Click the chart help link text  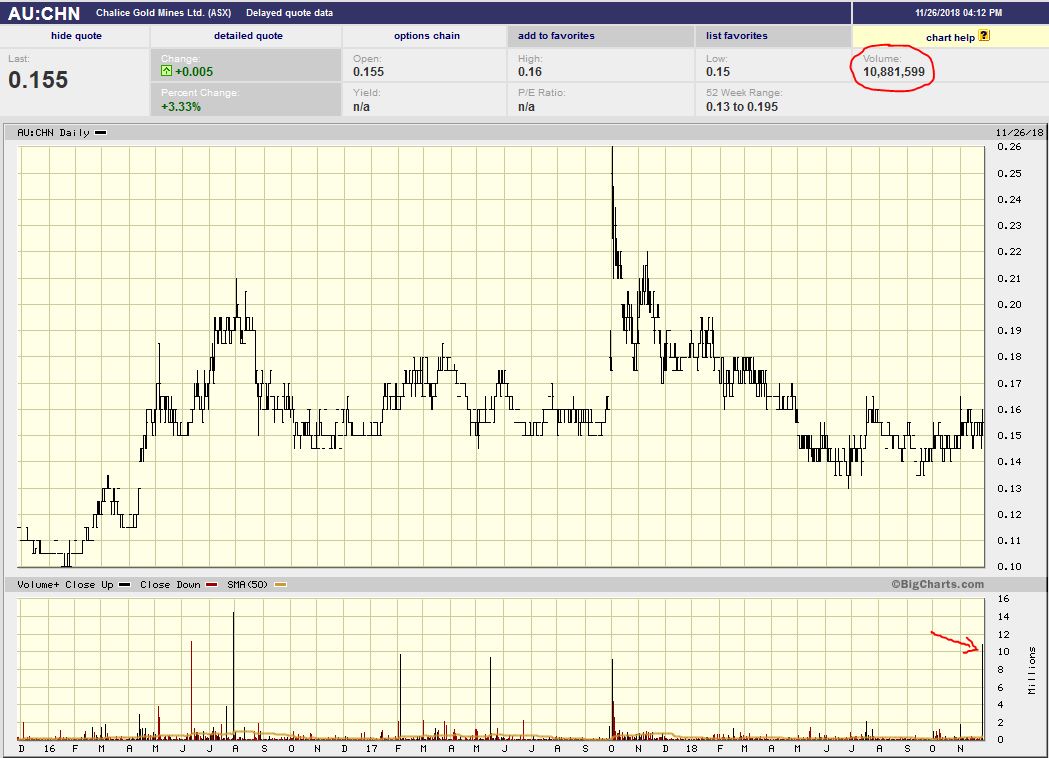point(950,37)
